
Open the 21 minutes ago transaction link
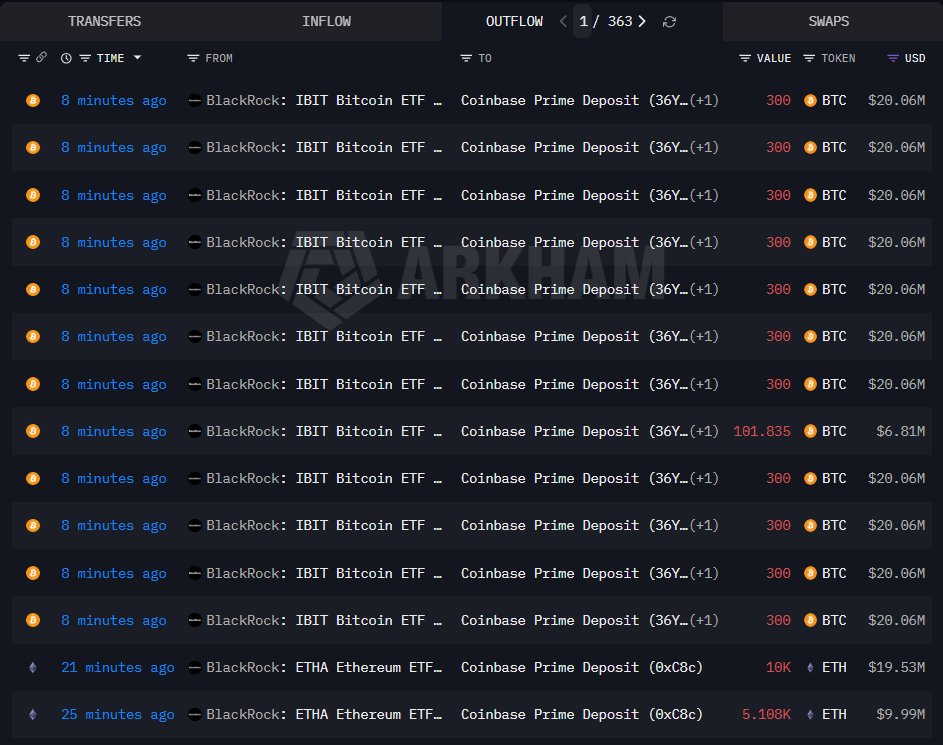117,667
